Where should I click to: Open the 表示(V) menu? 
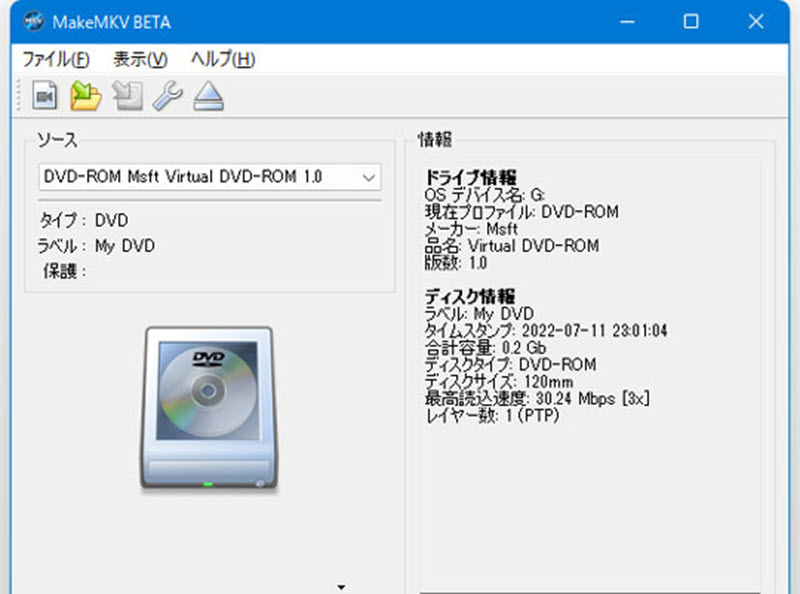click(140, 59)
